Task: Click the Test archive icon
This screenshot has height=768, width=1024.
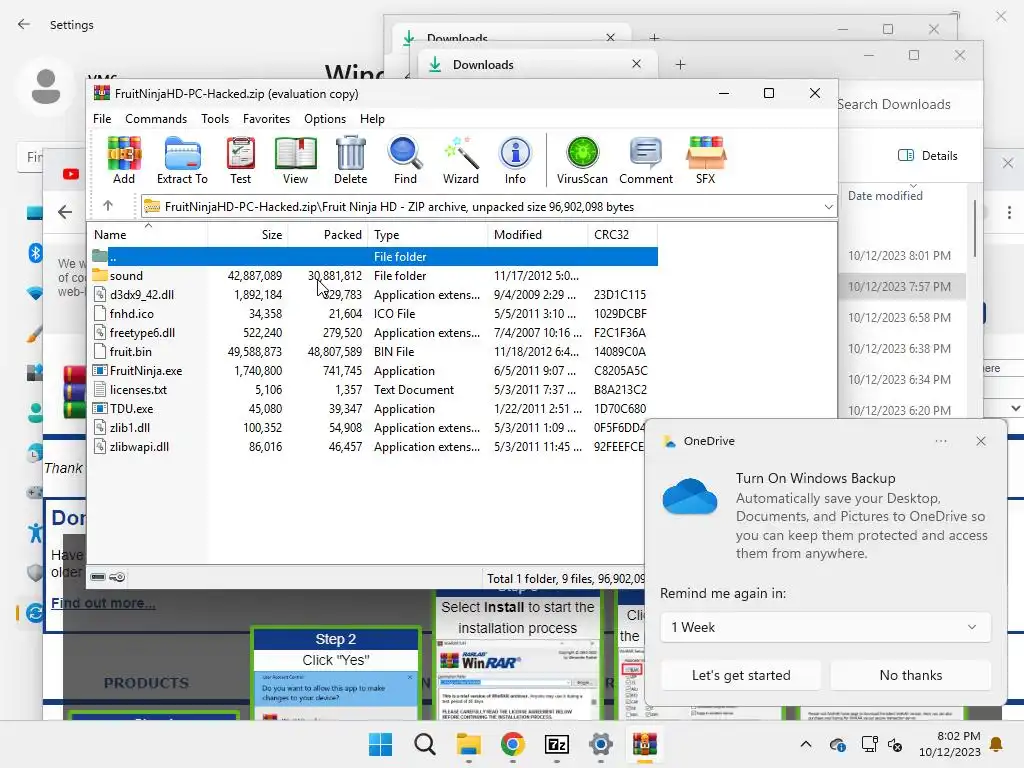Action: pos(240,161)
